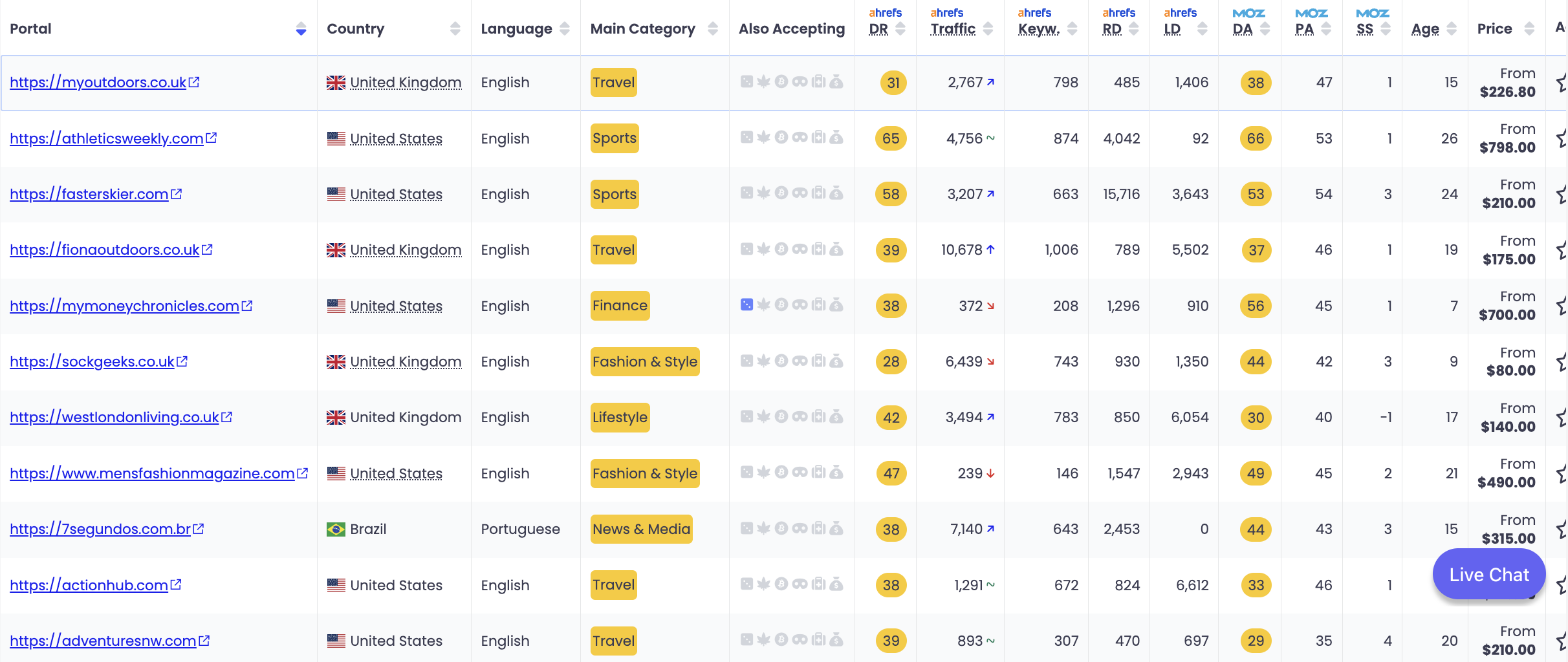Screen dimensions: 1568x662
Task: Click the Price column header
Action: [x=1494, y=29]
